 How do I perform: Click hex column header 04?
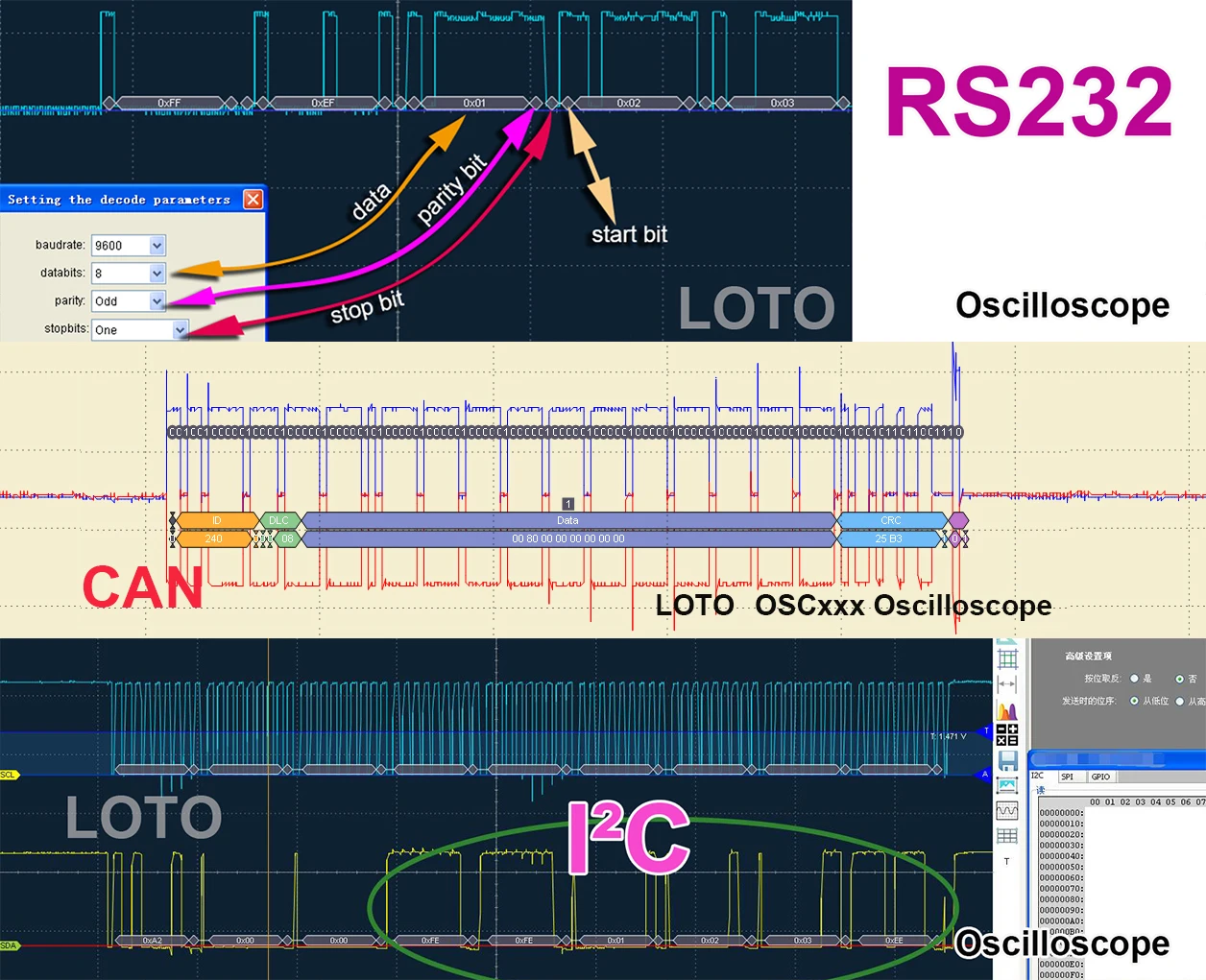[1155, 801]
